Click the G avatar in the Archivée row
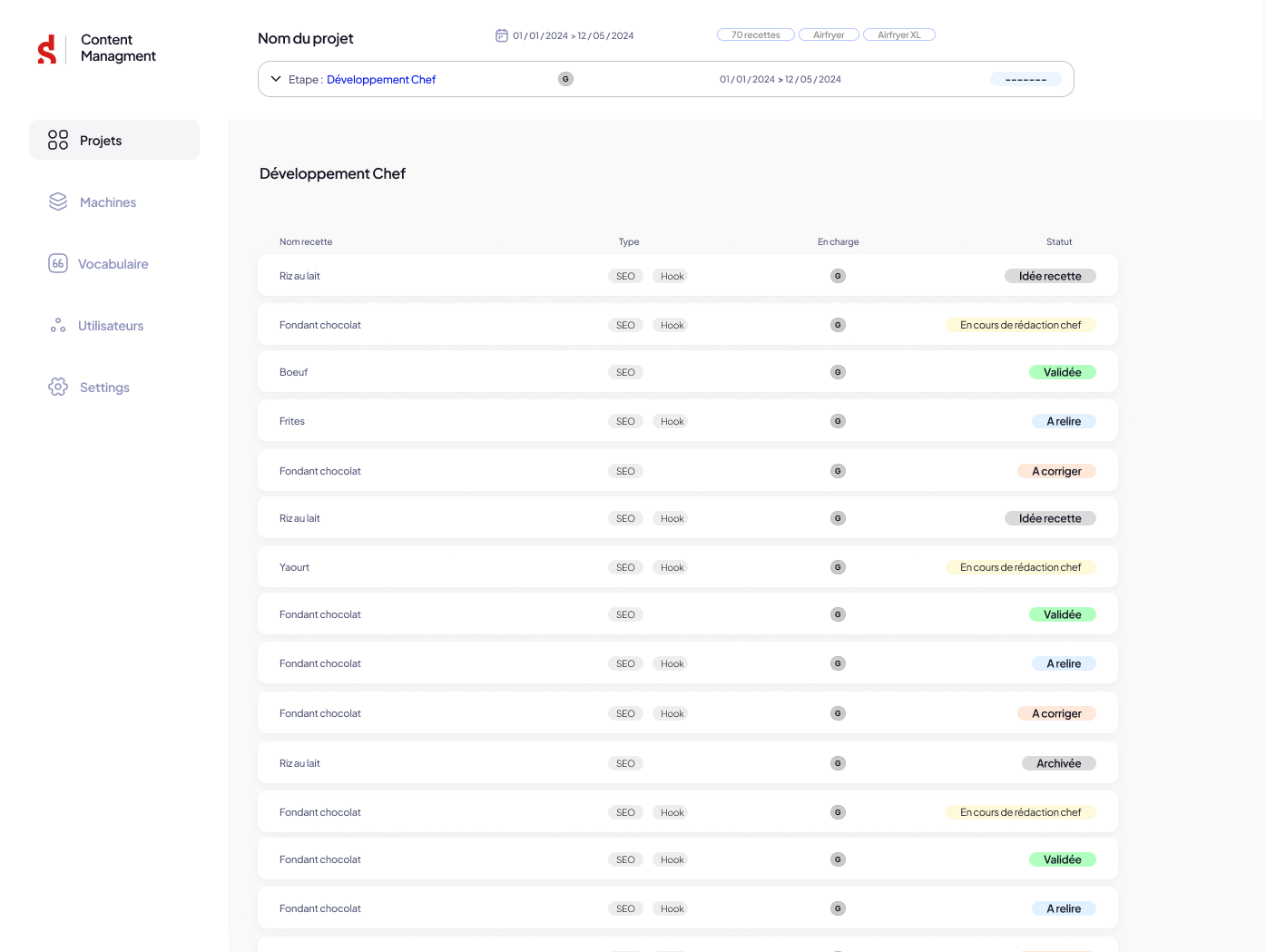The height and width of the screenshot is (952, 1266). click(x=838, y=763)
